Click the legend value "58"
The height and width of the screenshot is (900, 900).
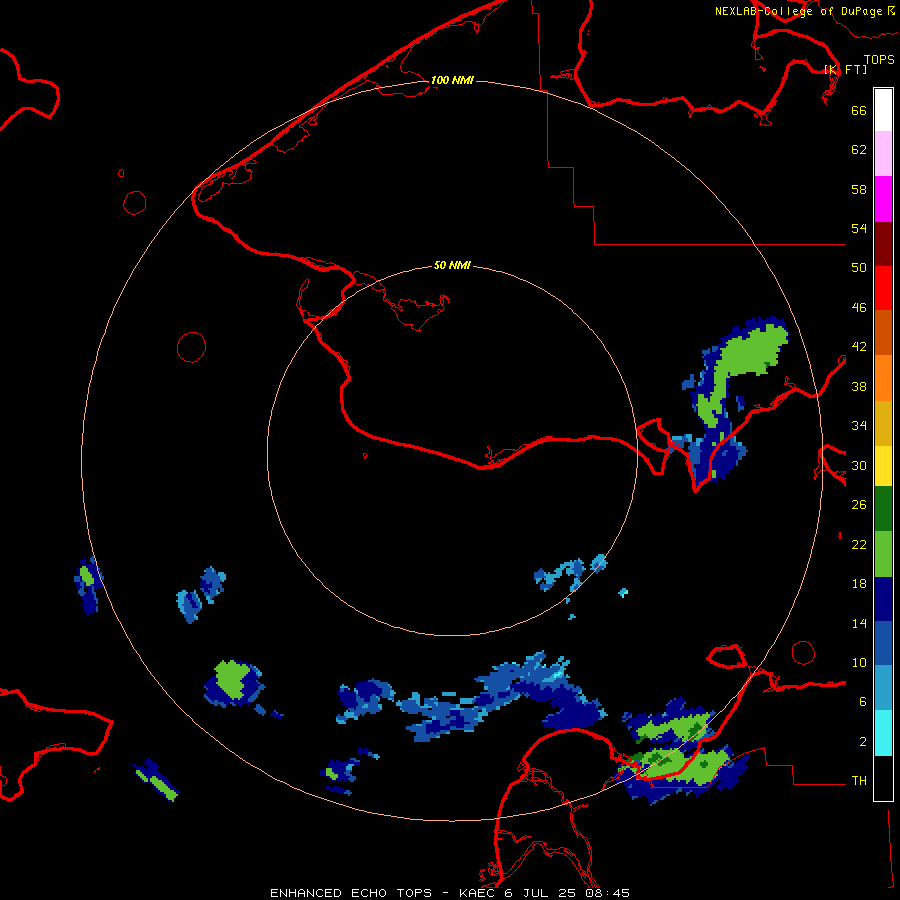pos(859,189)
